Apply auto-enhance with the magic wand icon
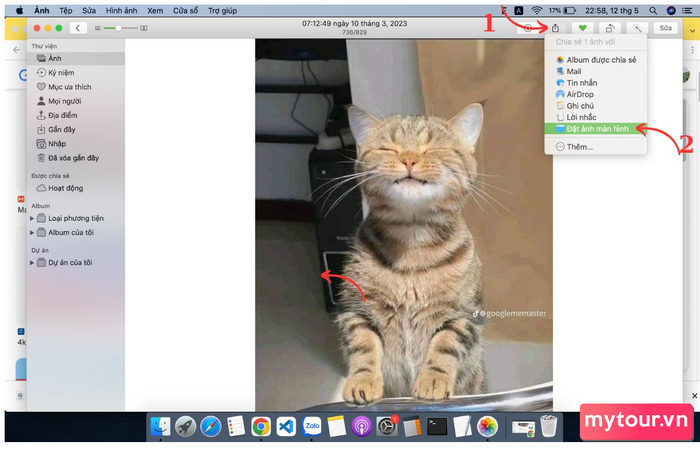The image size is (700, 449). pos(637,28)
